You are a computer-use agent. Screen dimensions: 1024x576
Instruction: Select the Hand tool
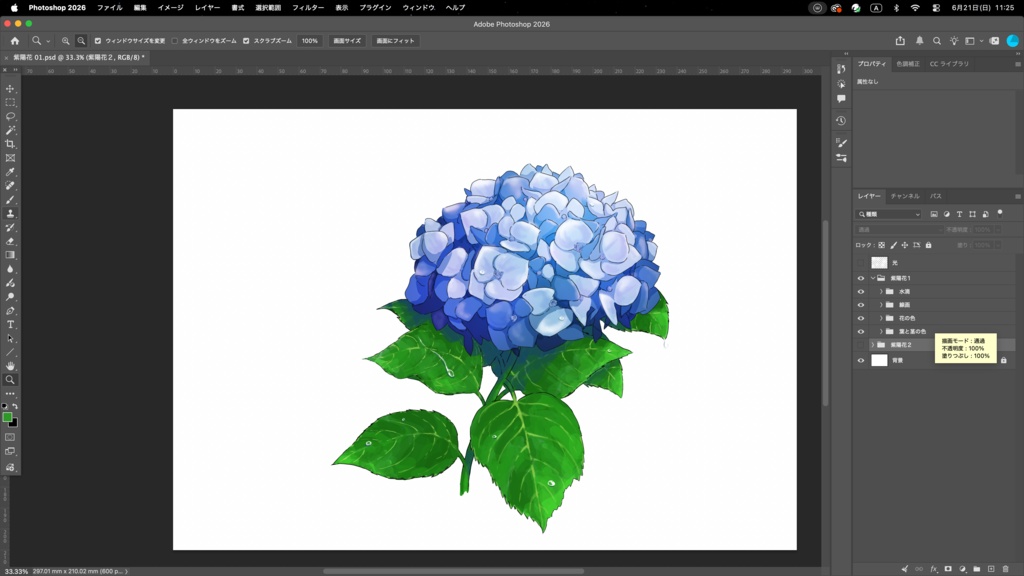tap(10, 366)
